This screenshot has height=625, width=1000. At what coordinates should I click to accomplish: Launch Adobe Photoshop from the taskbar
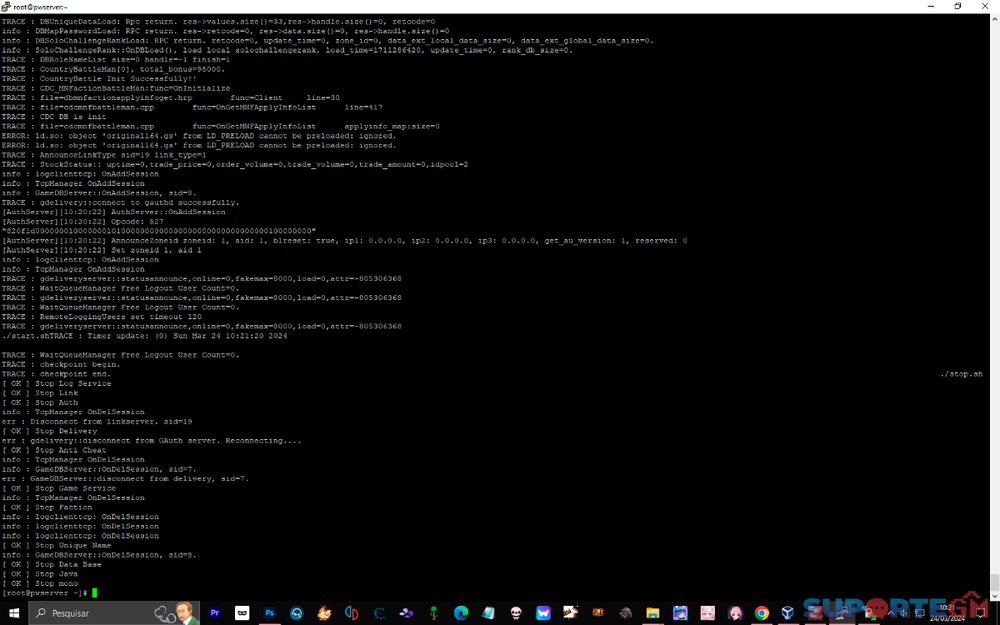coord(269,613)
